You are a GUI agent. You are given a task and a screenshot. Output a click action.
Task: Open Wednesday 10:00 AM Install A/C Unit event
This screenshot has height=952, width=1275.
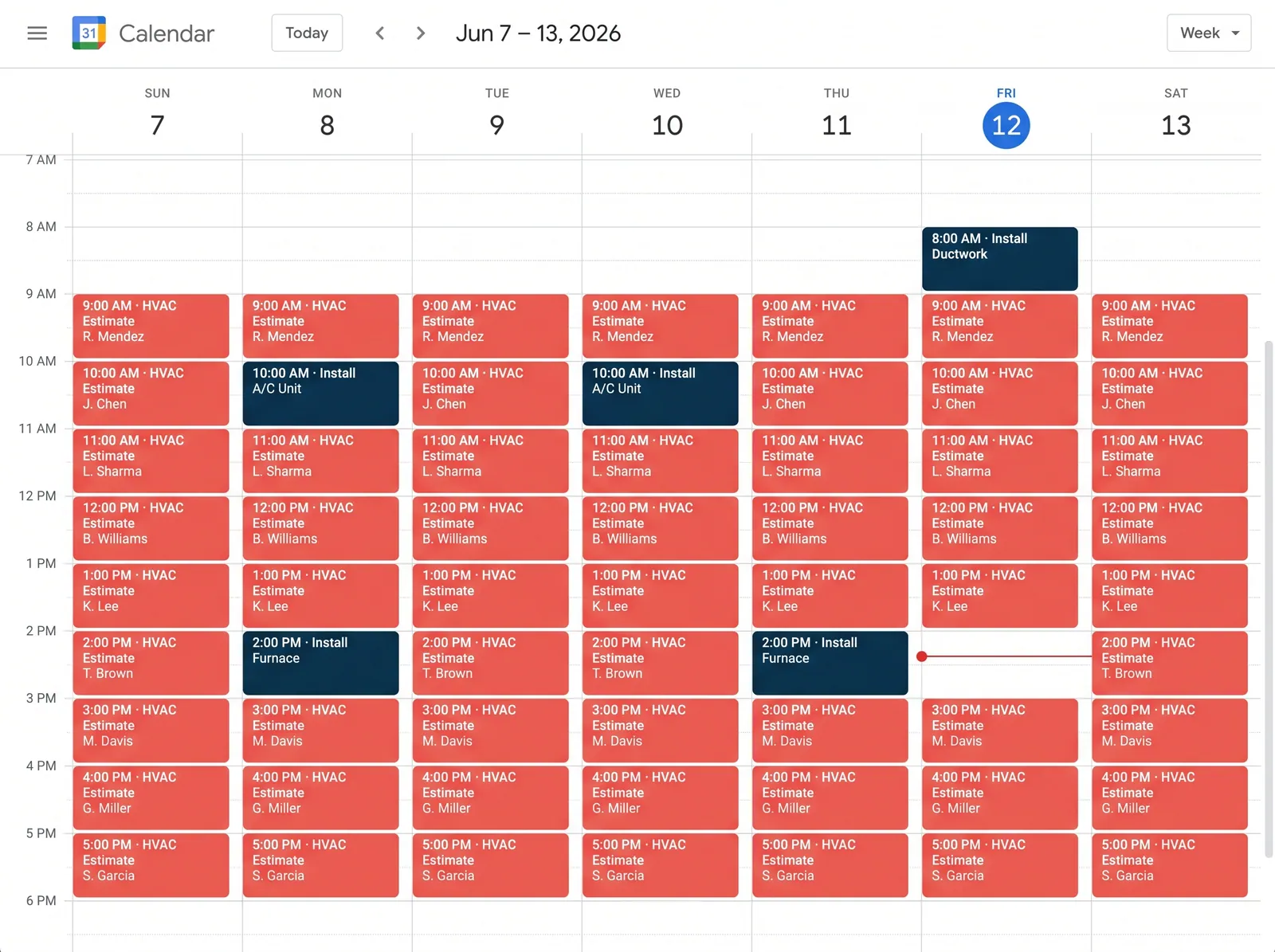click(x=661, y=394)
